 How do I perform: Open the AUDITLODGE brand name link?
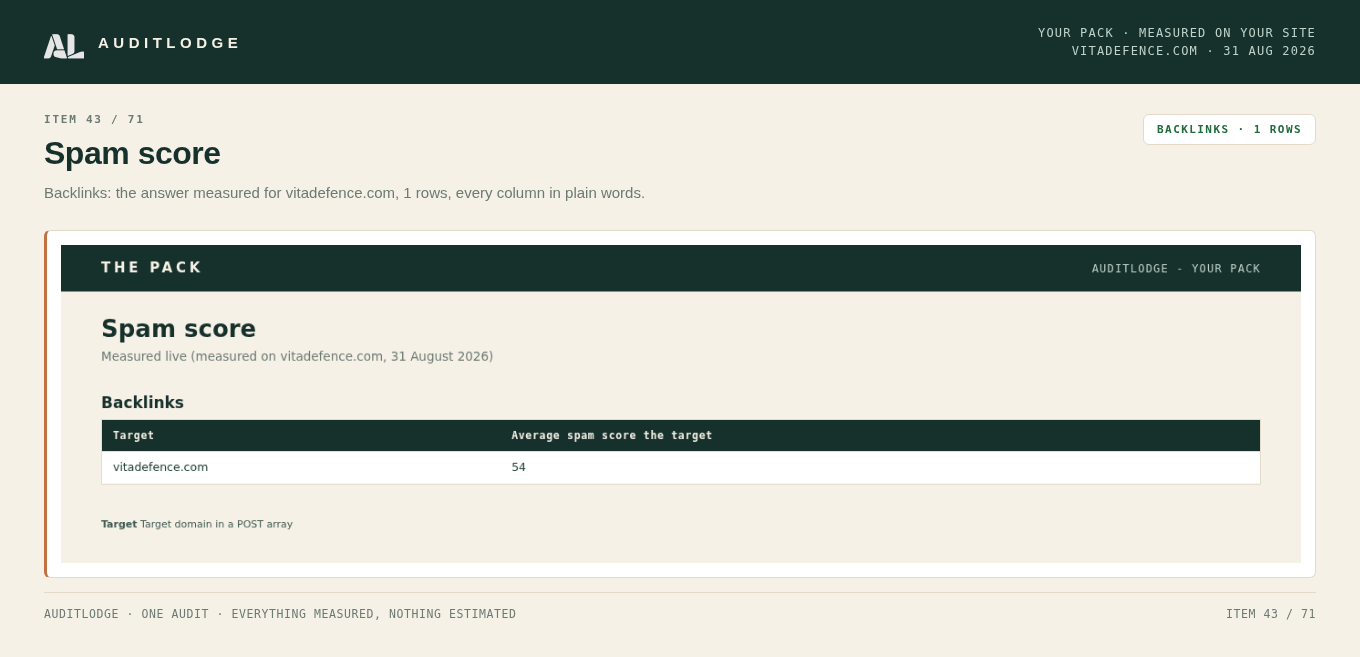169,43
